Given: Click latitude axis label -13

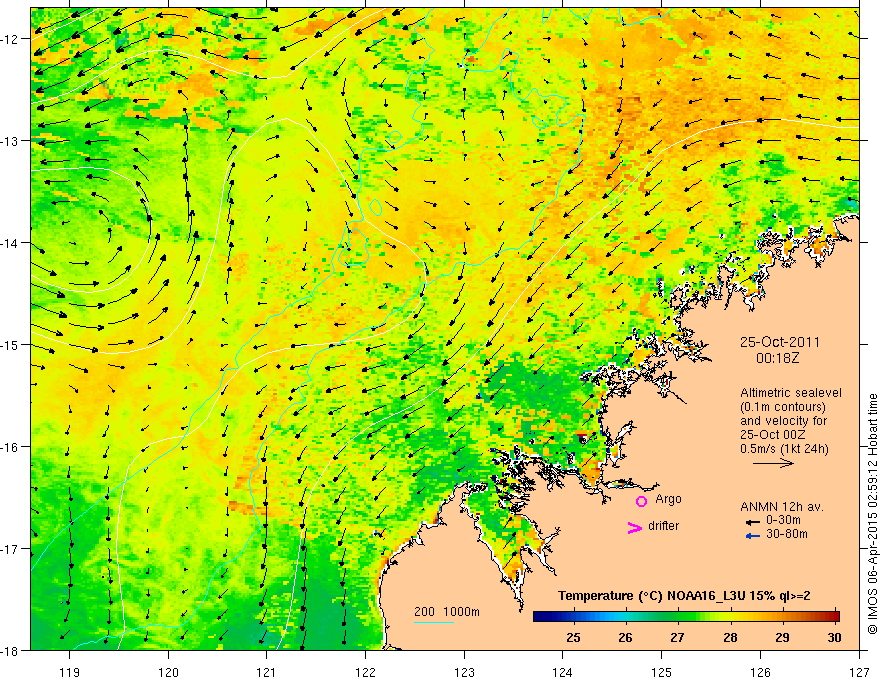Looking at the screenshot, I should coord(12,141).
